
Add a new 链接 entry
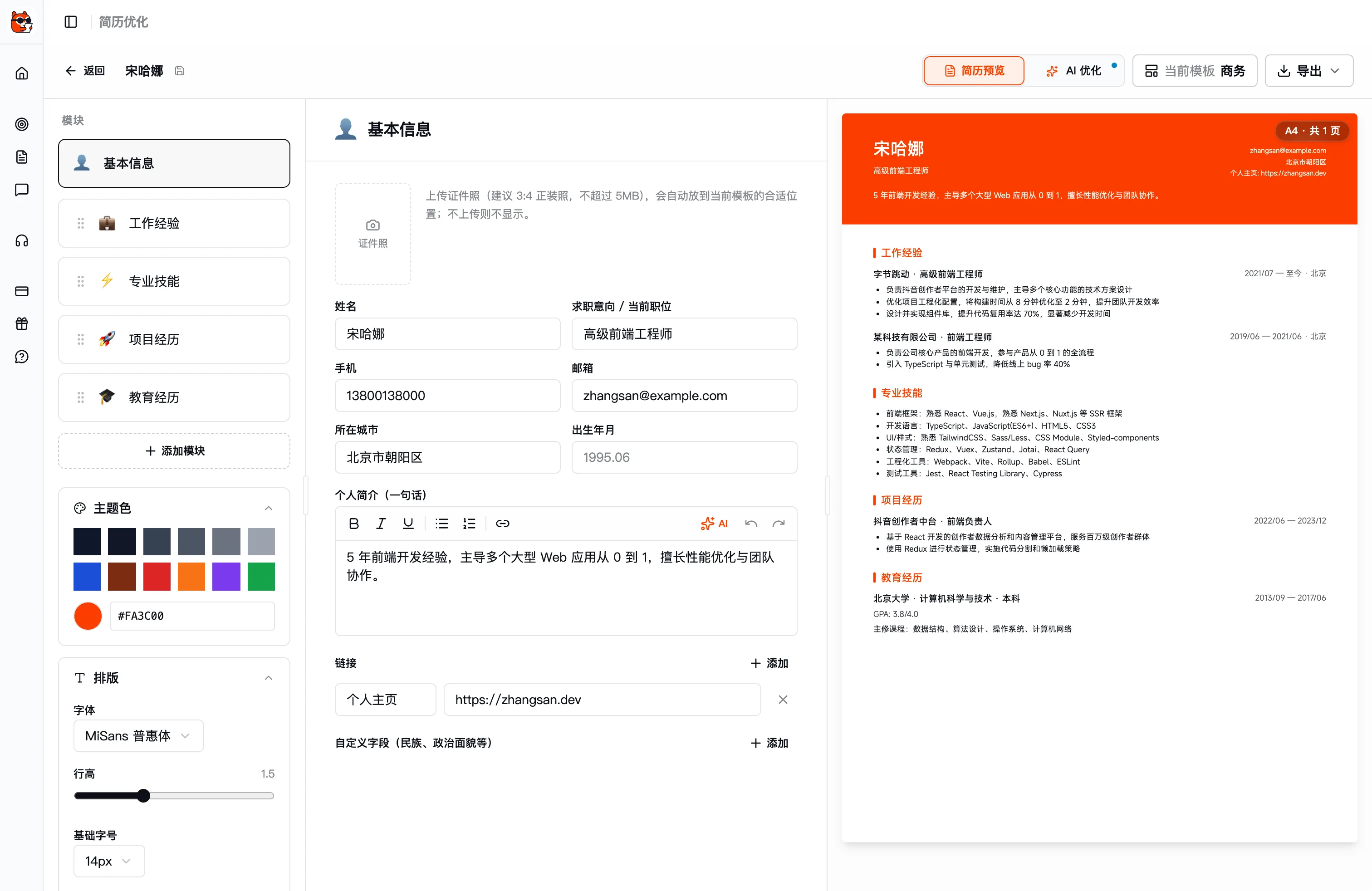pyautogui.click(x=769, y=663)
